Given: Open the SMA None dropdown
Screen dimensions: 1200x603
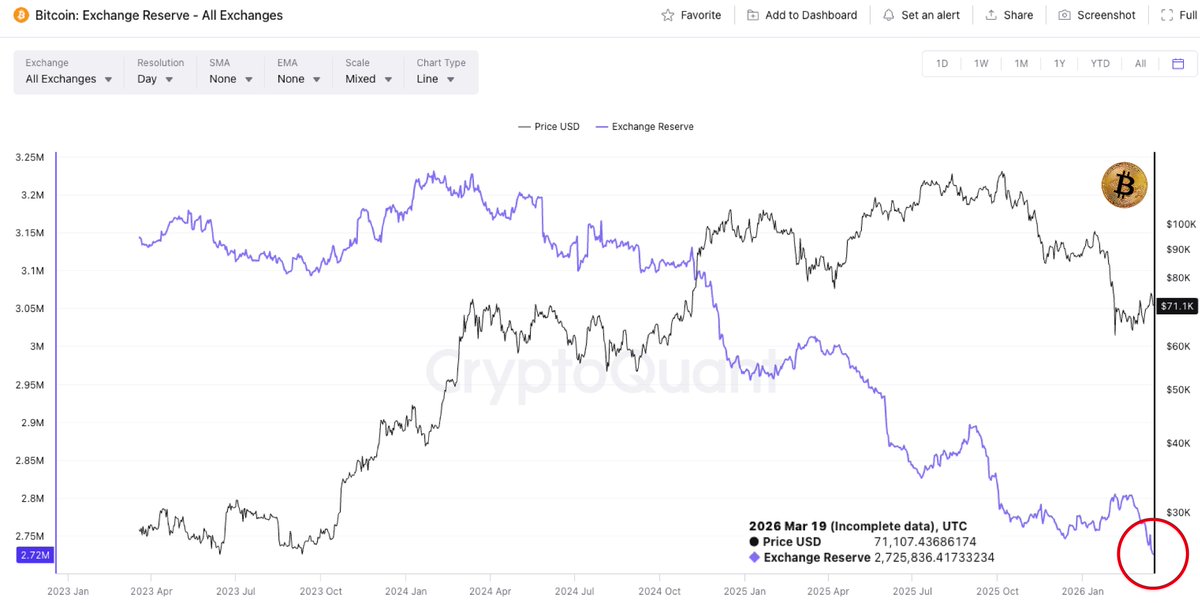Looking at the screenshot, I should [x=229, y=79].
